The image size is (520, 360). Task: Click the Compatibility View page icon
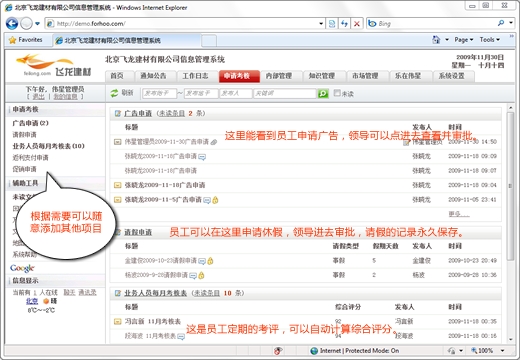coord(332,24)
